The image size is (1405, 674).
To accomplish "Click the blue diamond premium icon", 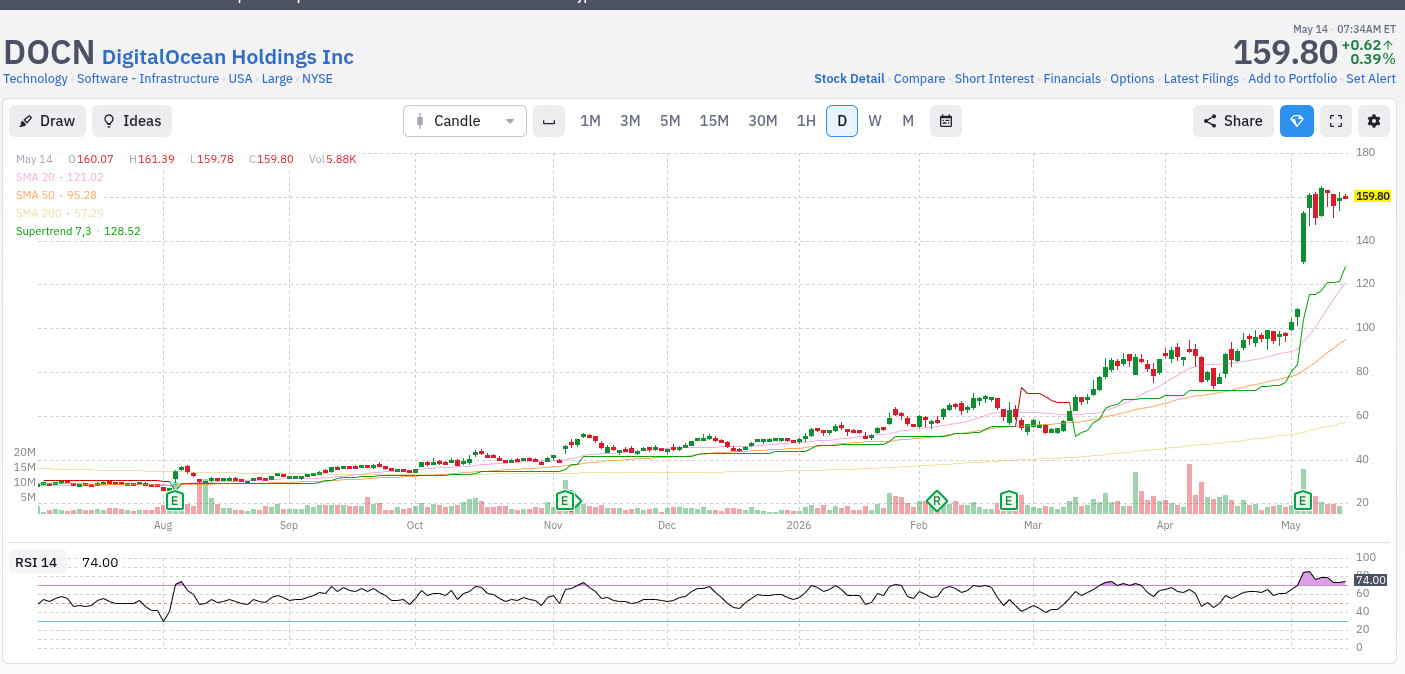I will coord(1297,121).
